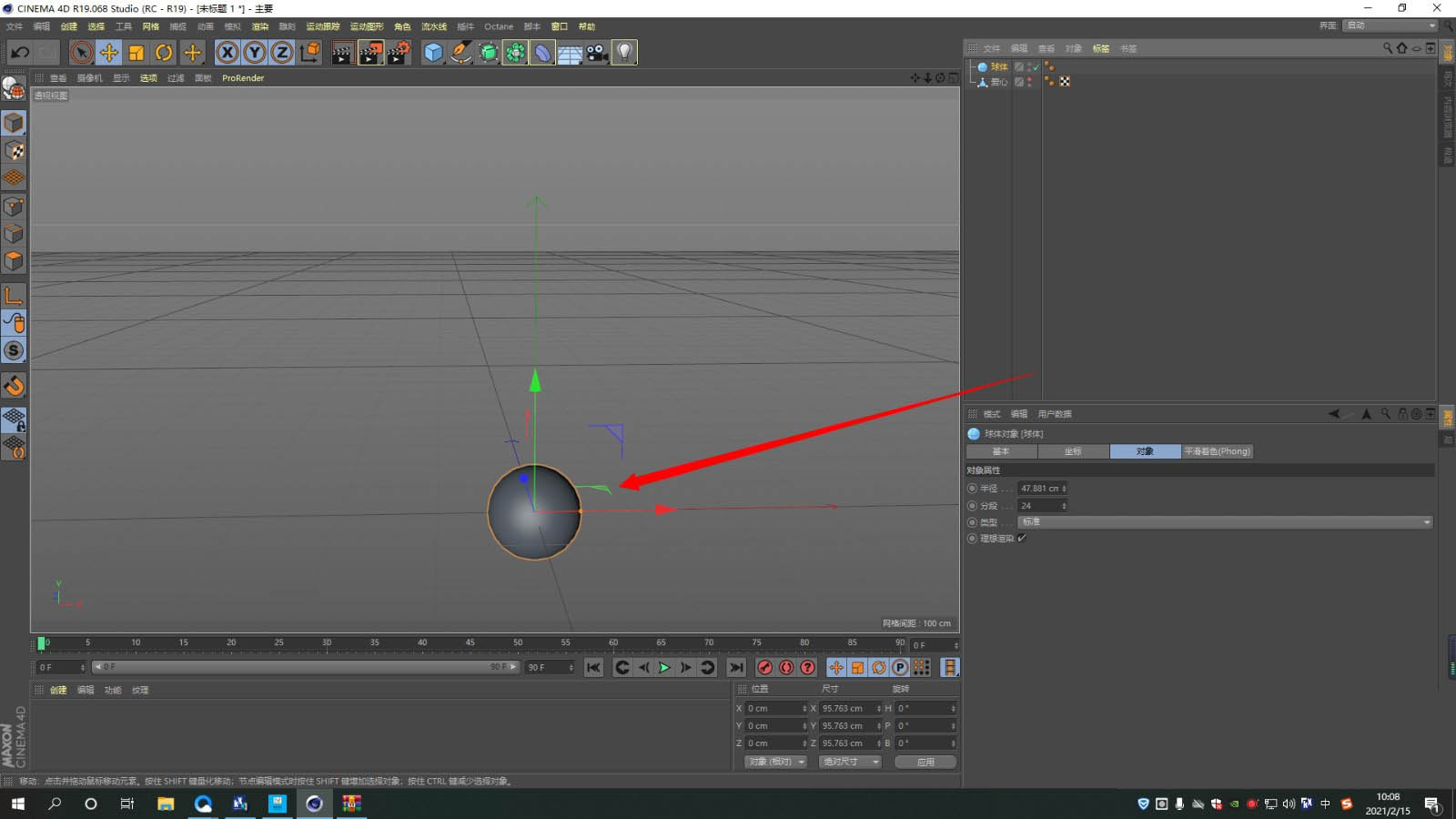Open the Spline pen tool icon

(461, 53)
